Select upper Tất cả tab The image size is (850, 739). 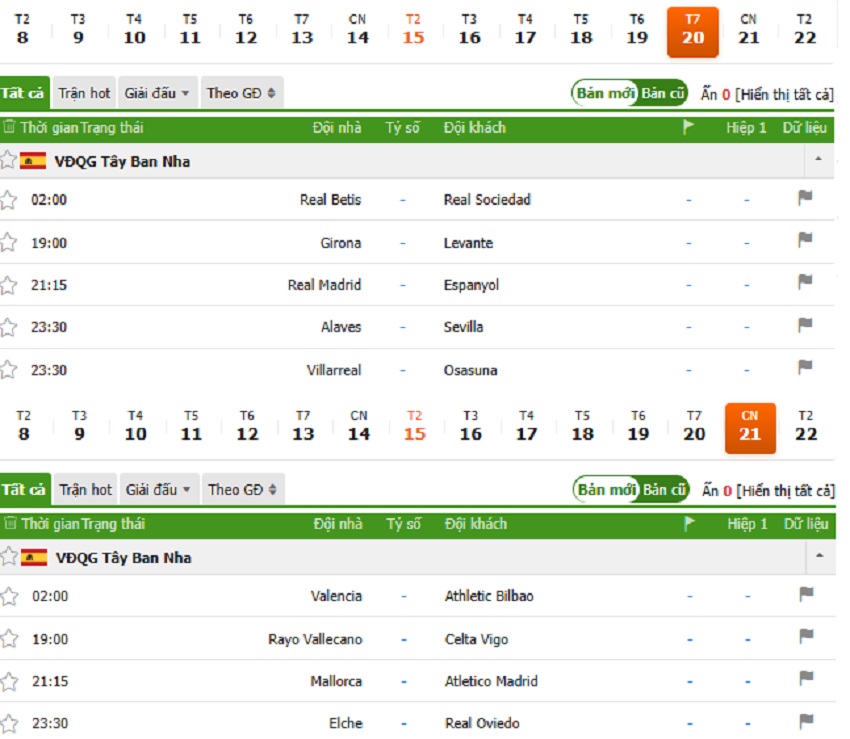(x=24, y=93)
